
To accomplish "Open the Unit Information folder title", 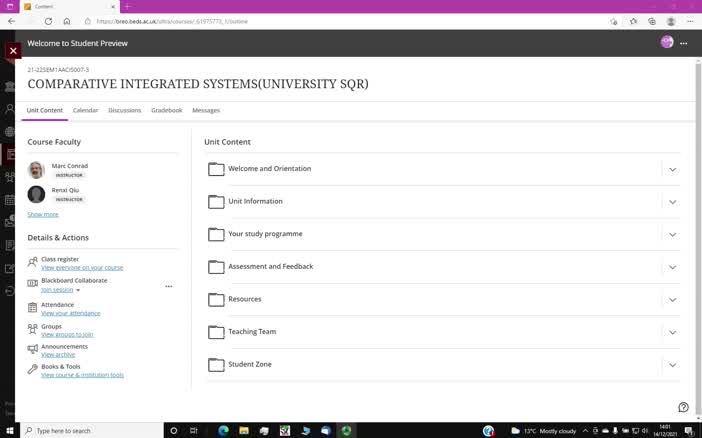I will 255,201.
